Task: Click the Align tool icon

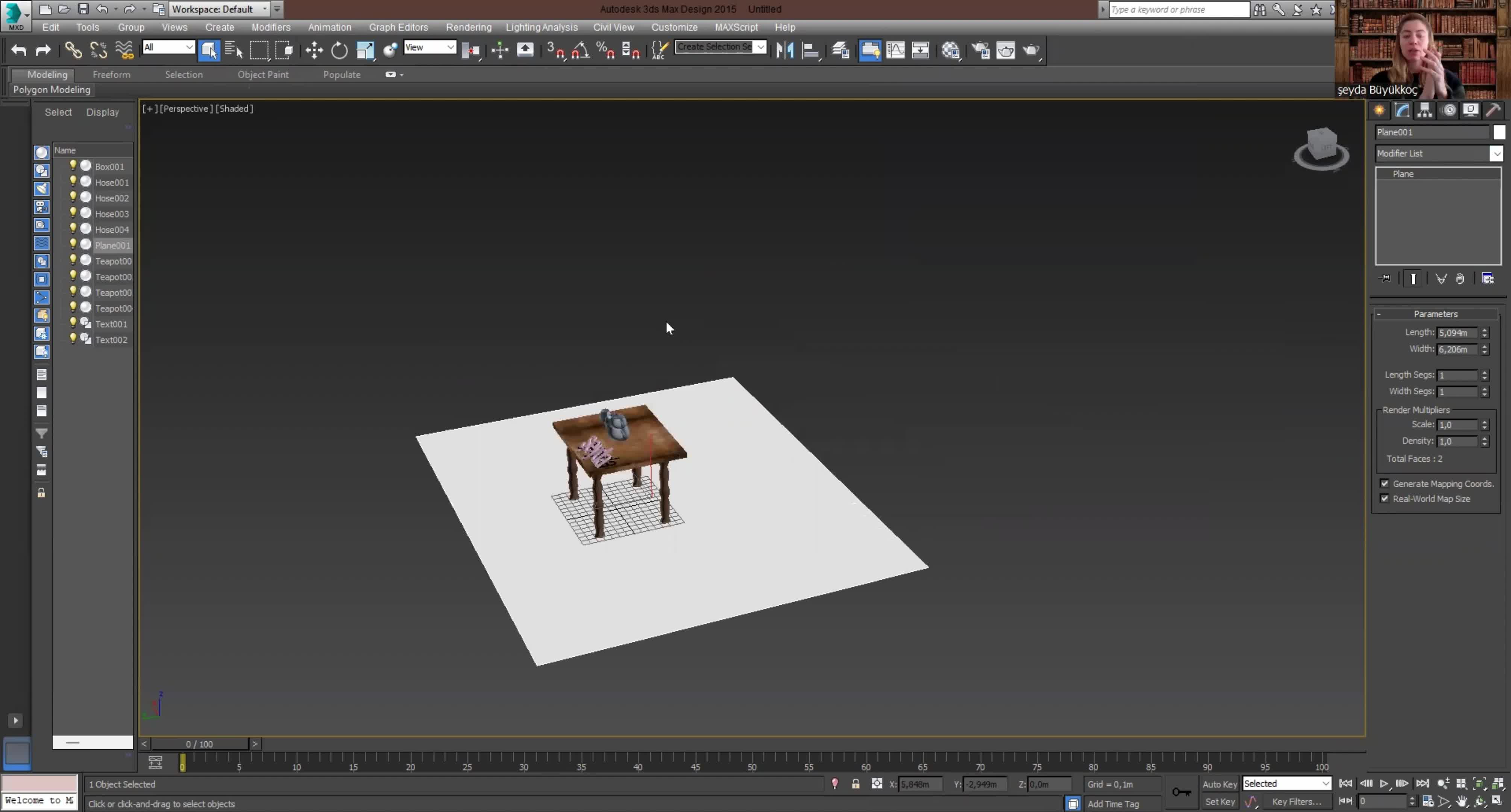Action: tap(811, 50)
